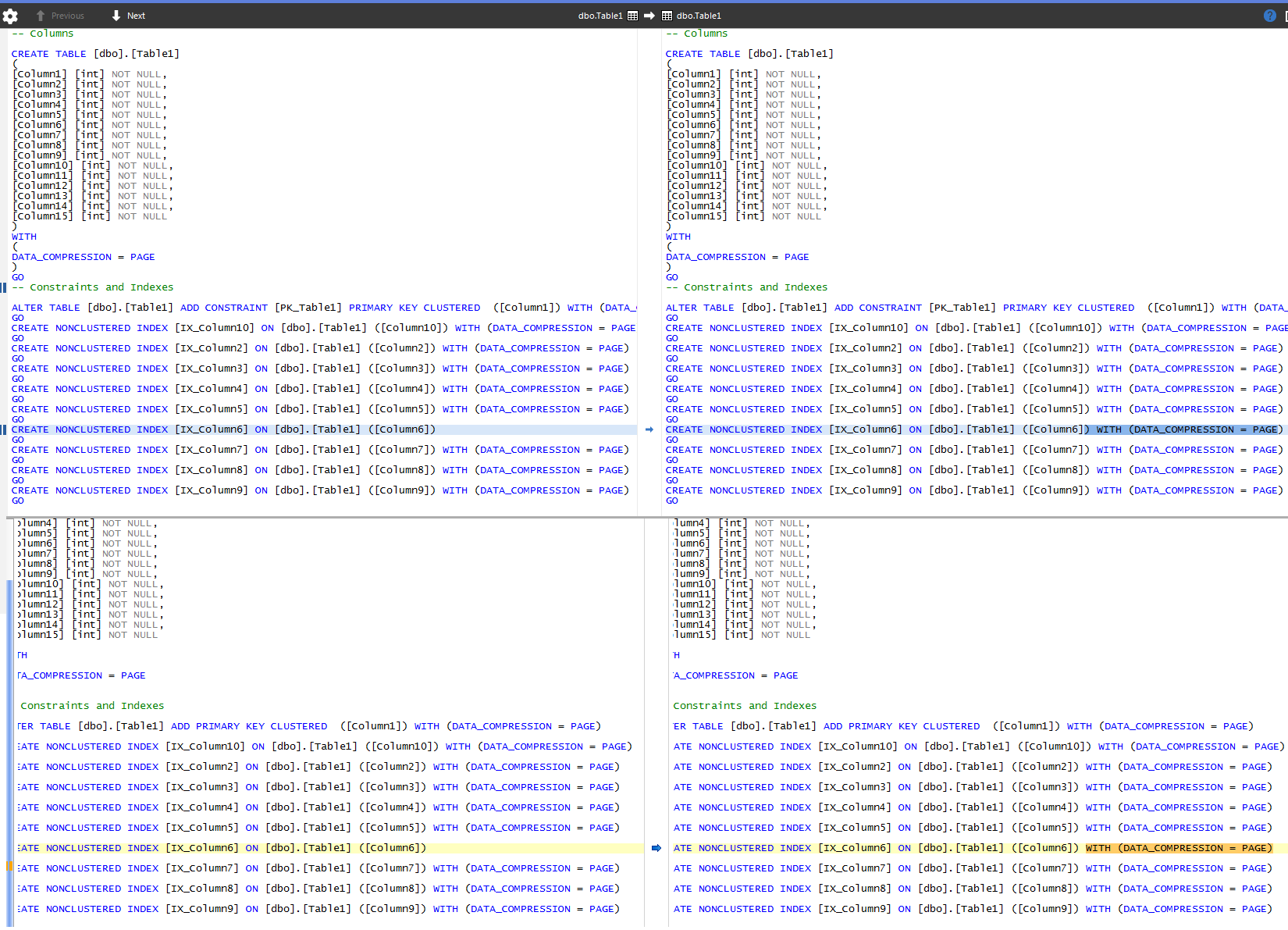
Task: Click 'ADD PRIMARY KEY CLUSTERED' line in lower-left pane
Action: pyautogui.click(x=309, y=726)
